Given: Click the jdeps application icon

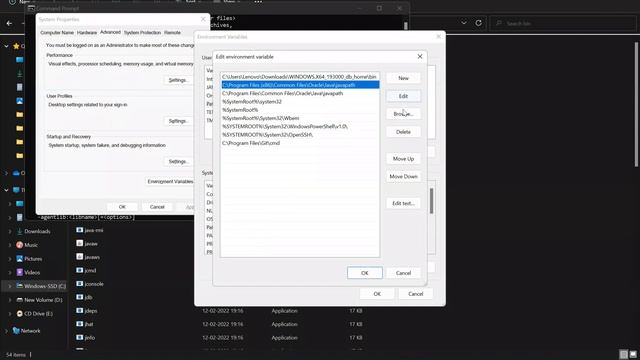Looking at the screenshot, I should pyautogui.click(x=80, y=311).
